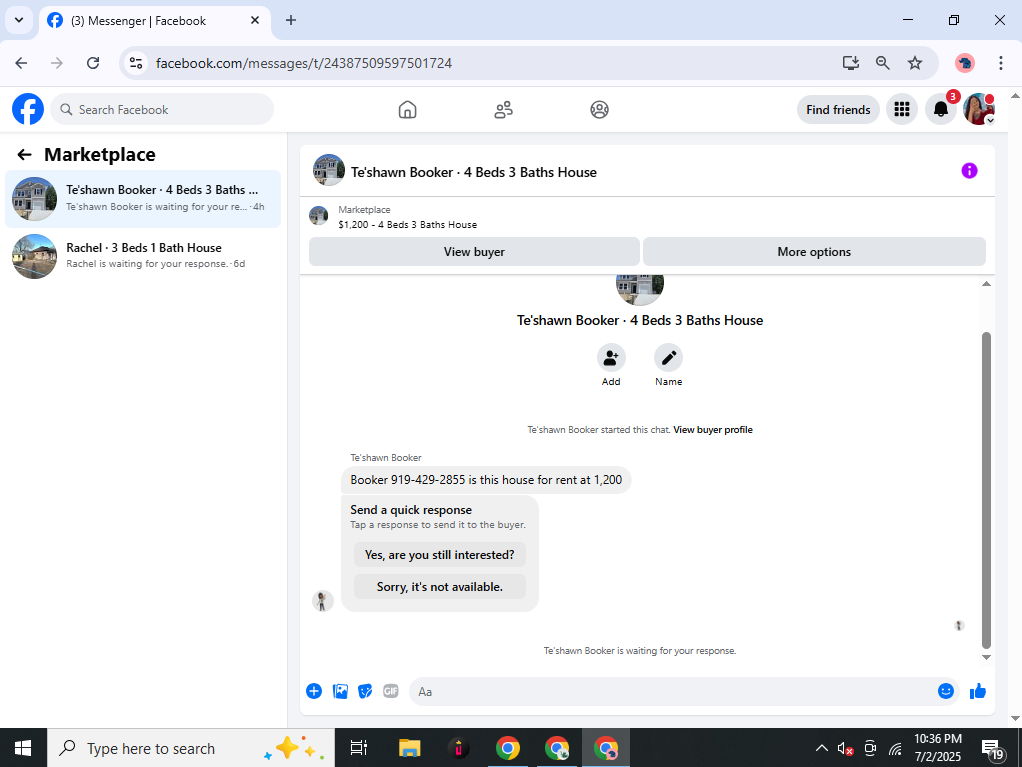Open Windows notification center
The width and height of the screenshot is (1022, 767).
point(993,749)
